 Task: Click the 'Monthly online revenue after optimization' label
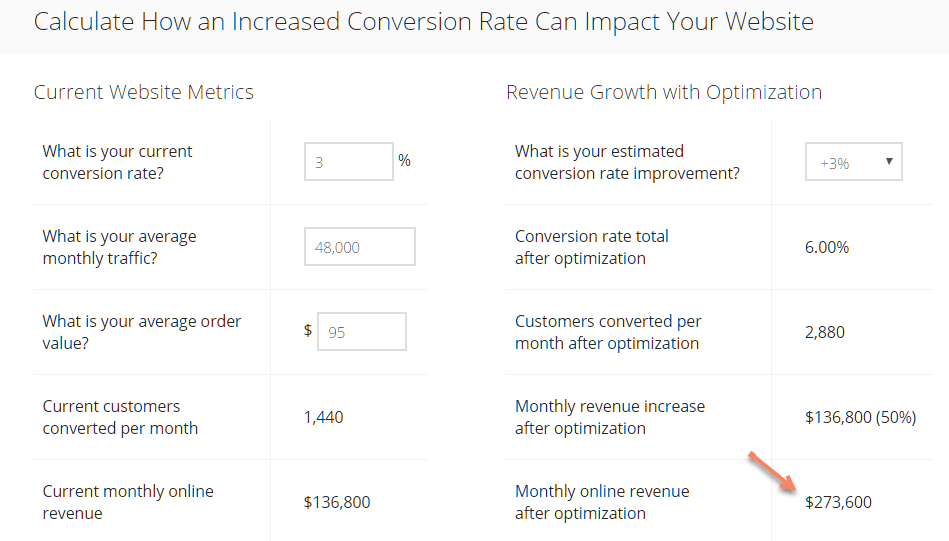coord(602,502)
